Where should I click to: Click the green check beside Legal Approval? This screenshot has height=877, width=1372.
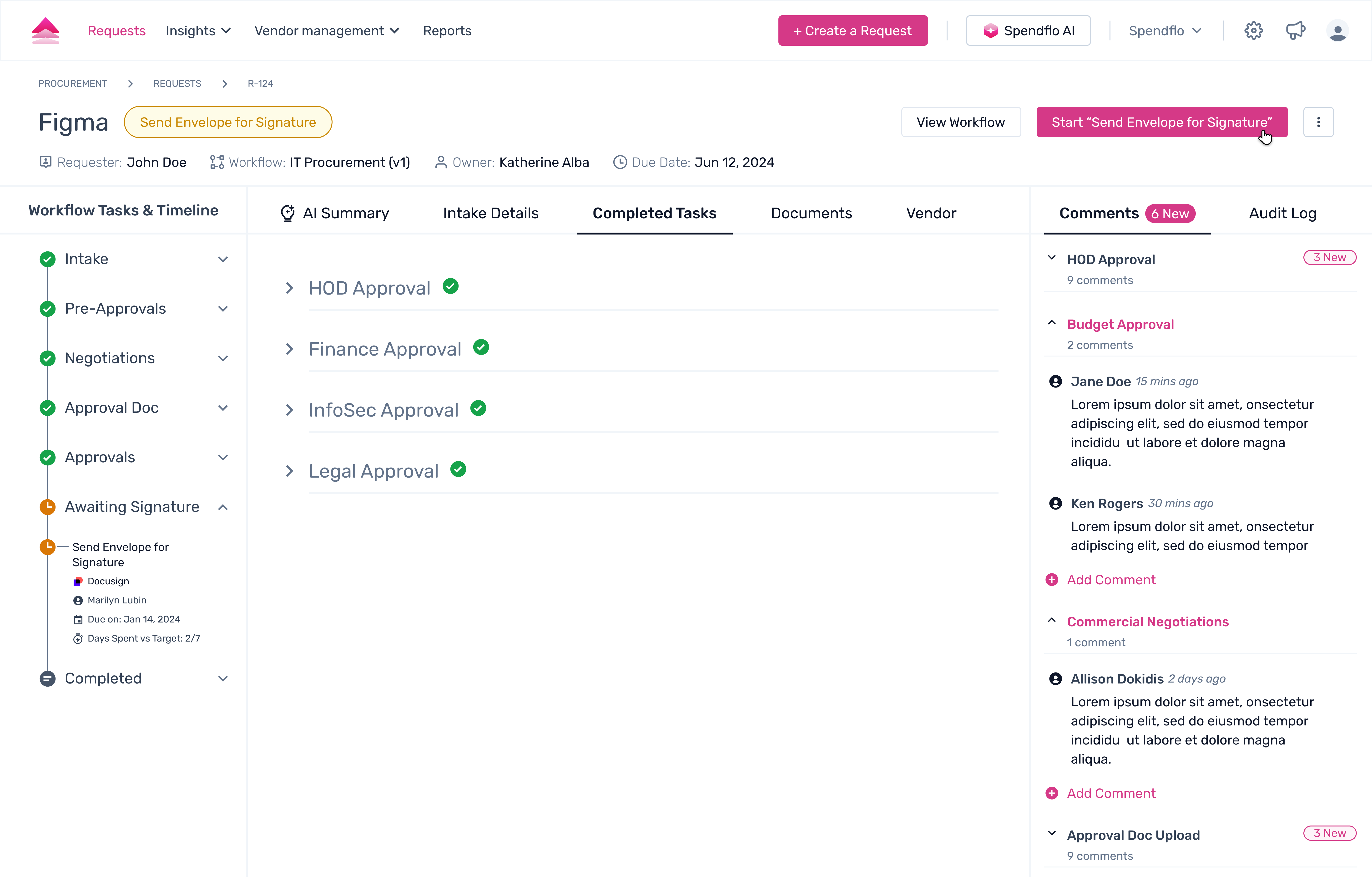pyautogui.click(x=458, y=469)
